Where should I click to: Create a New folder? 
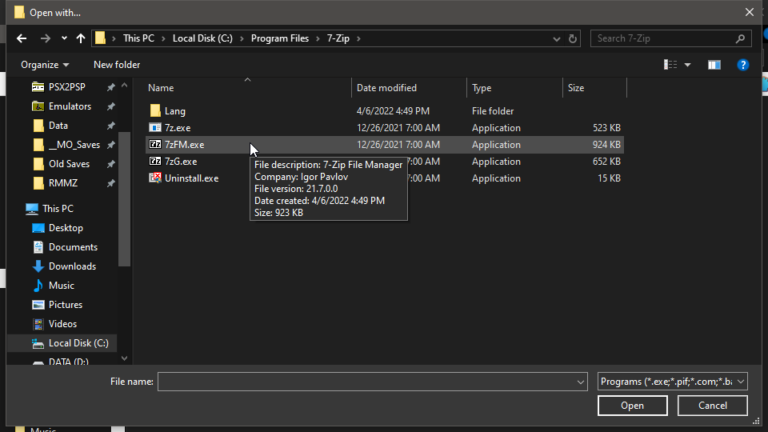coord(117,65)
